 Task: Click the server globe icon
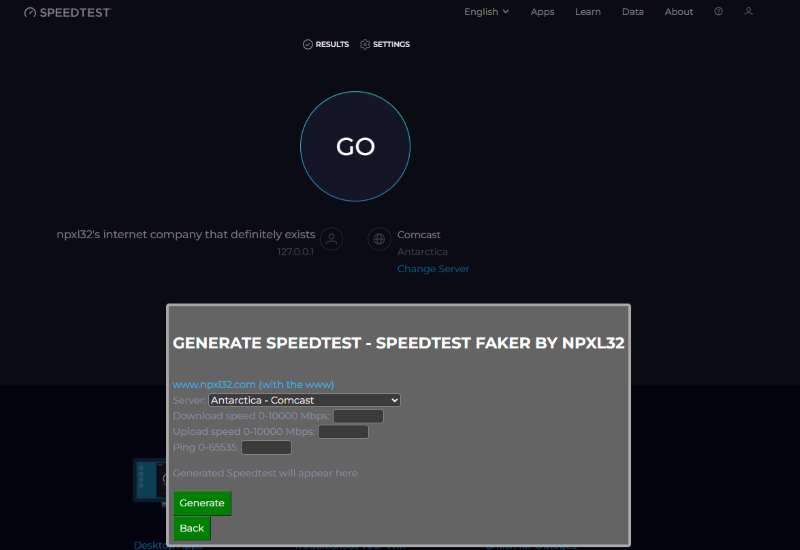click(379, 239)
